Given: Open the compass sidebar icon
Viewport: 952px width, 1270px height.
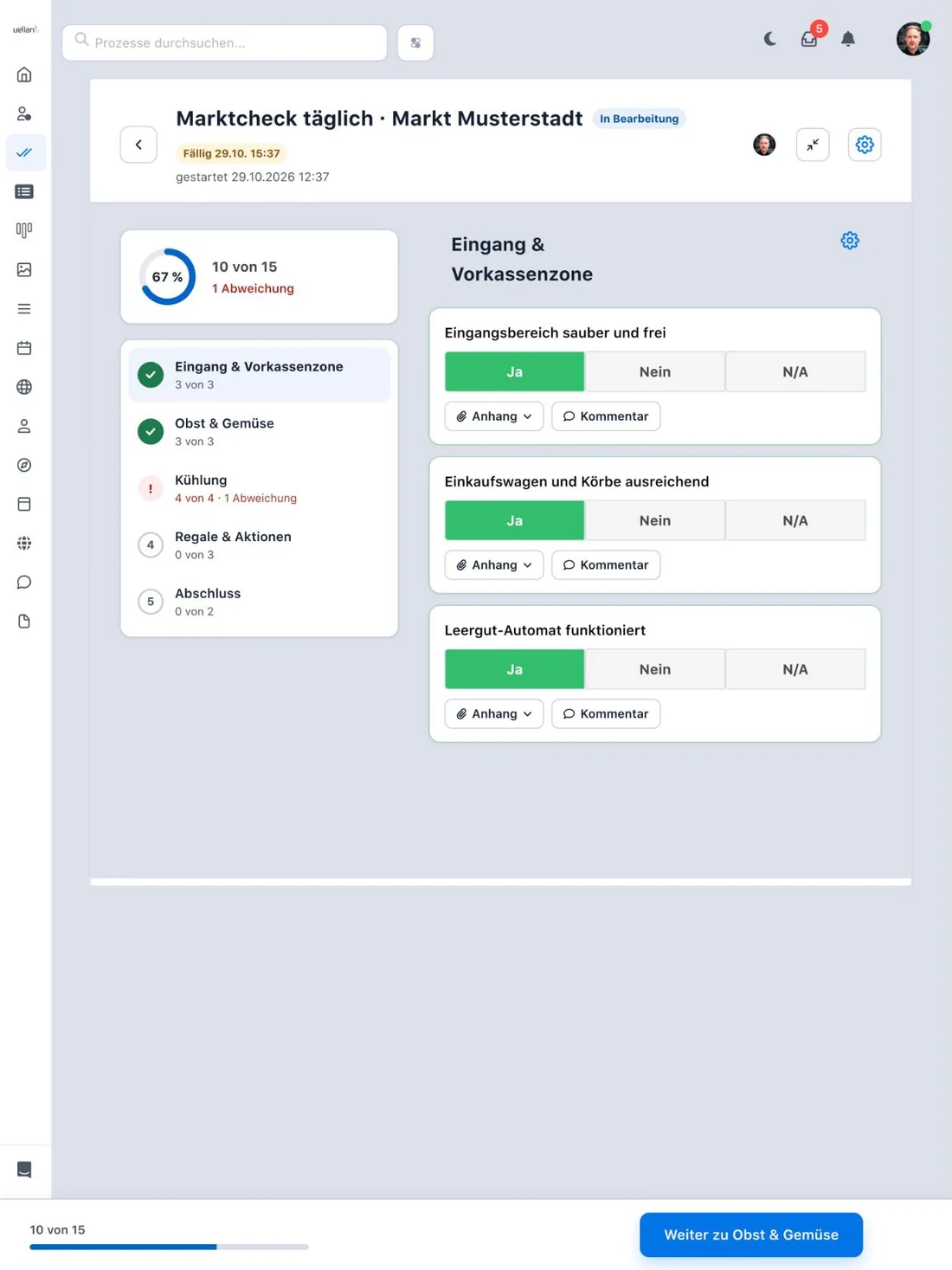Looking at the screenshot, I should click(x=24, y=465).
